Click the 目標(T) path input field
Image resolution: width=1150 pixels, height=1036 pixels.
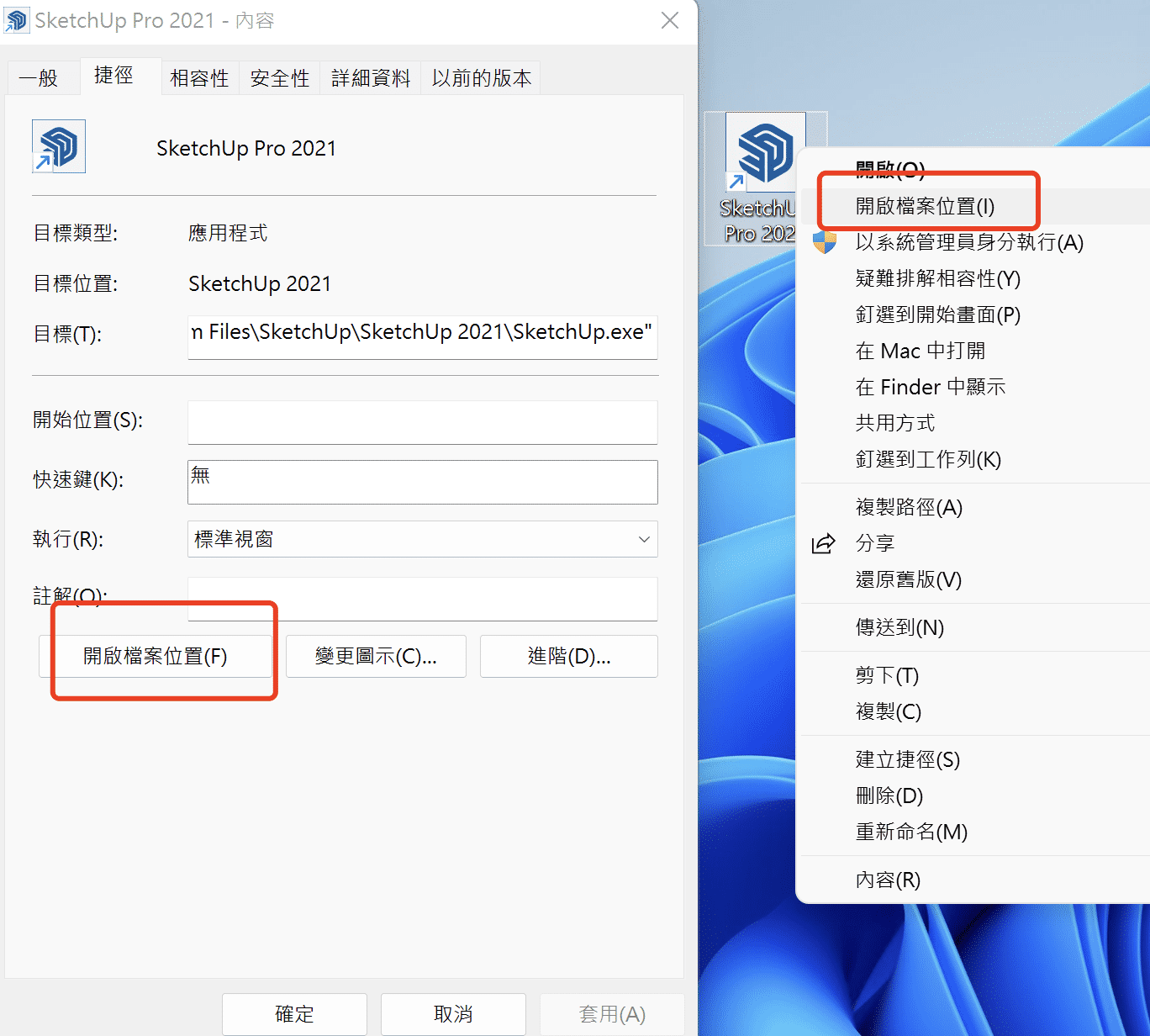422,334
